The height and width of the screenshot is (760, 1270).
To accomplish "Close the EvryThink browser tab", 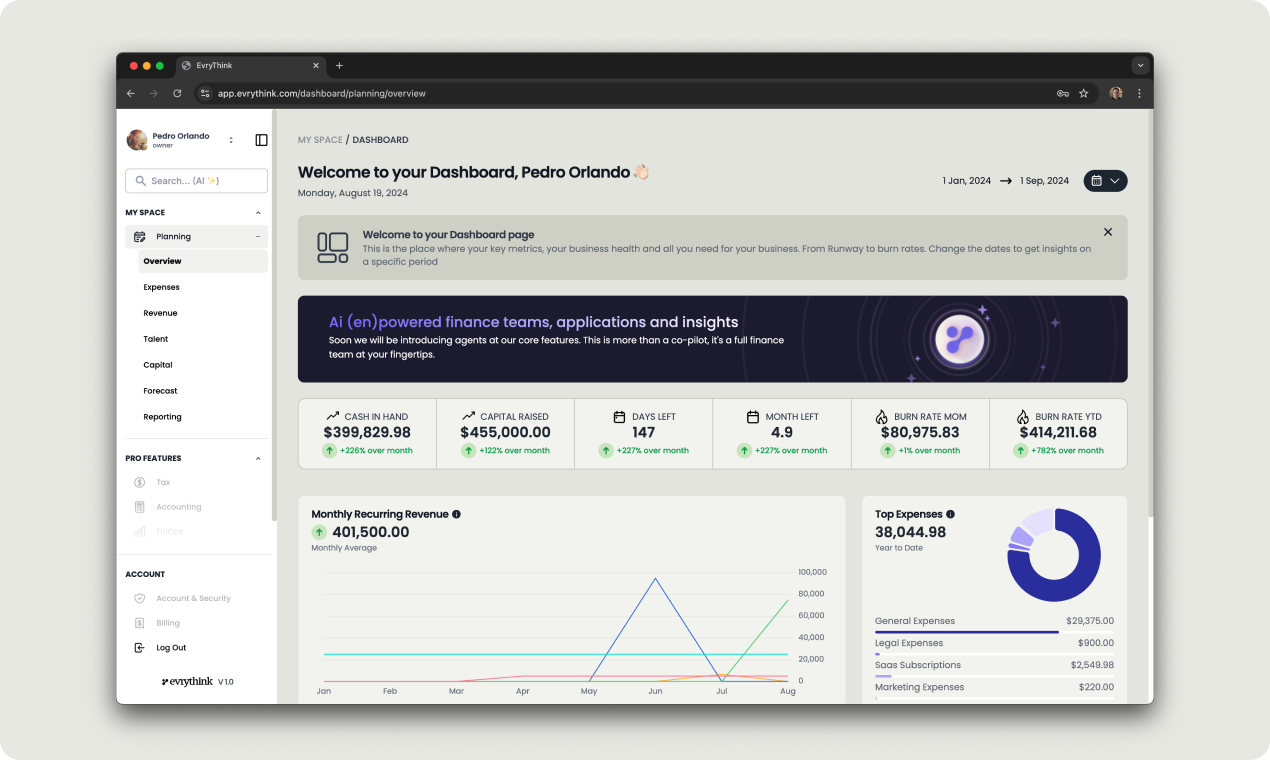I will pyautogui.click(x=316, y=65).
